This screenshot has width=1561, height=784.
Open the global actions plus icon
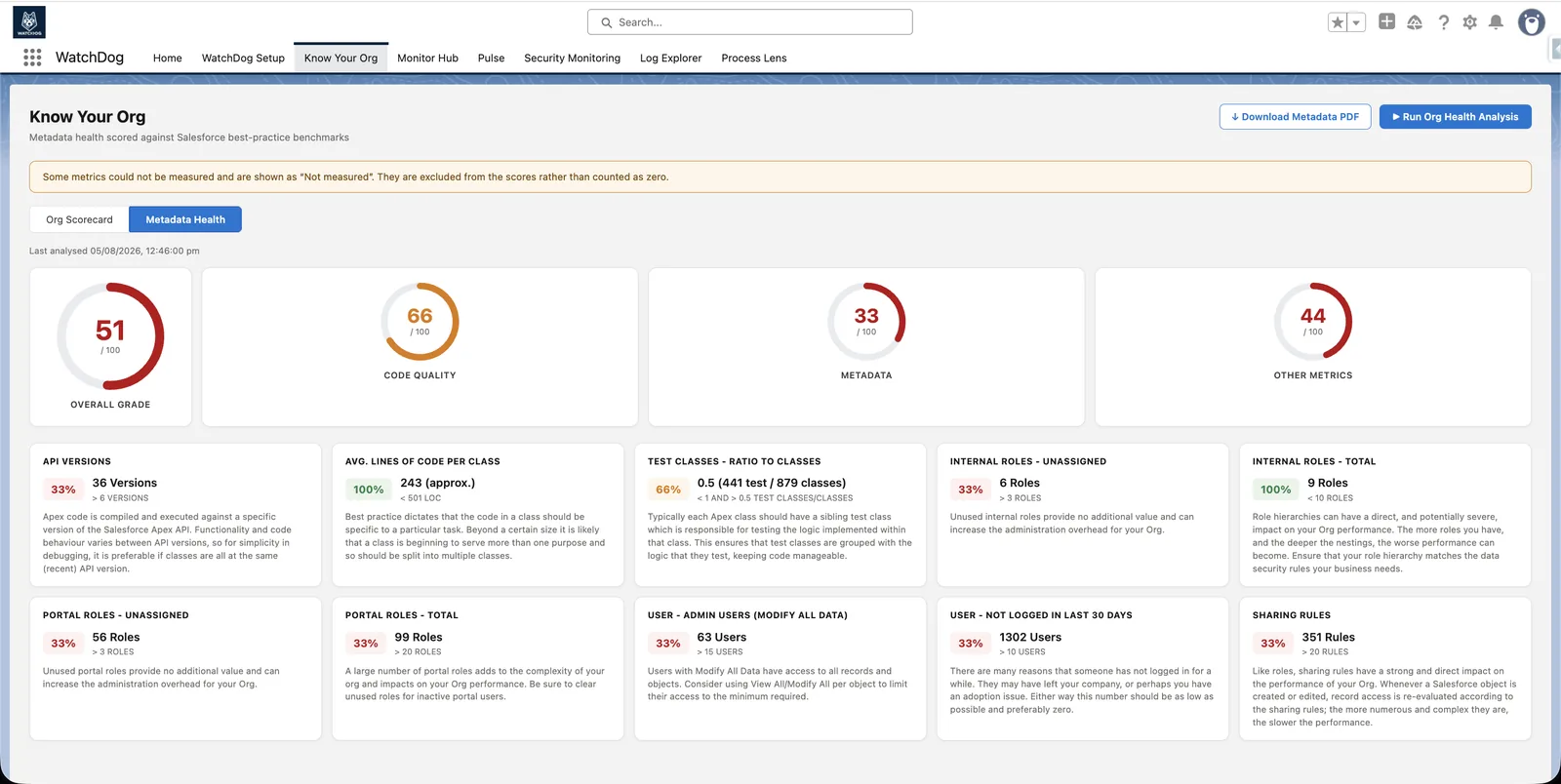pos(1386,21)
